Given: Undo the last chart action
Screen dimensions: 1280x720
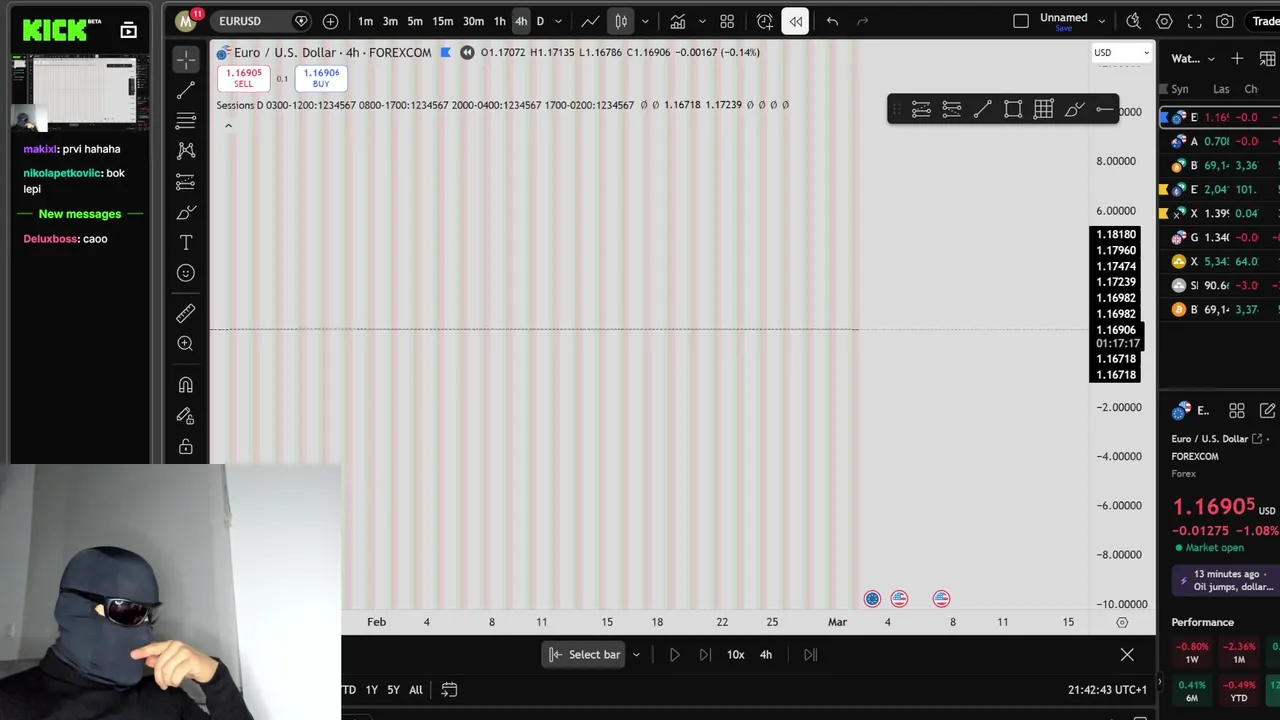Looking at the screenshot, I should point(832,21).
